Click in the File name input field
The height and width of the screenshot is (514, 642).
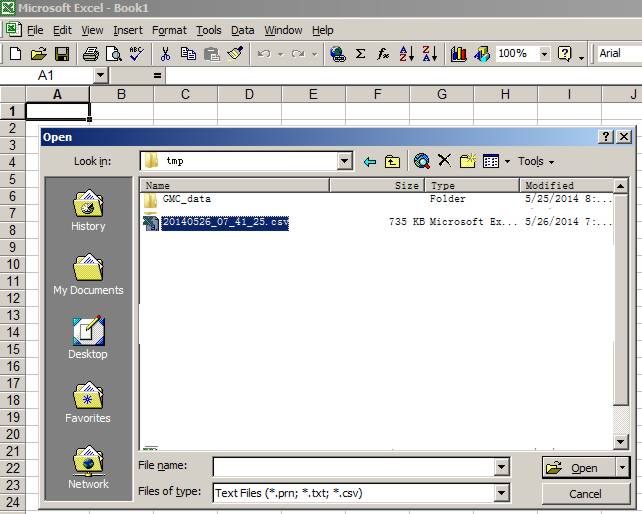(354, 467)
